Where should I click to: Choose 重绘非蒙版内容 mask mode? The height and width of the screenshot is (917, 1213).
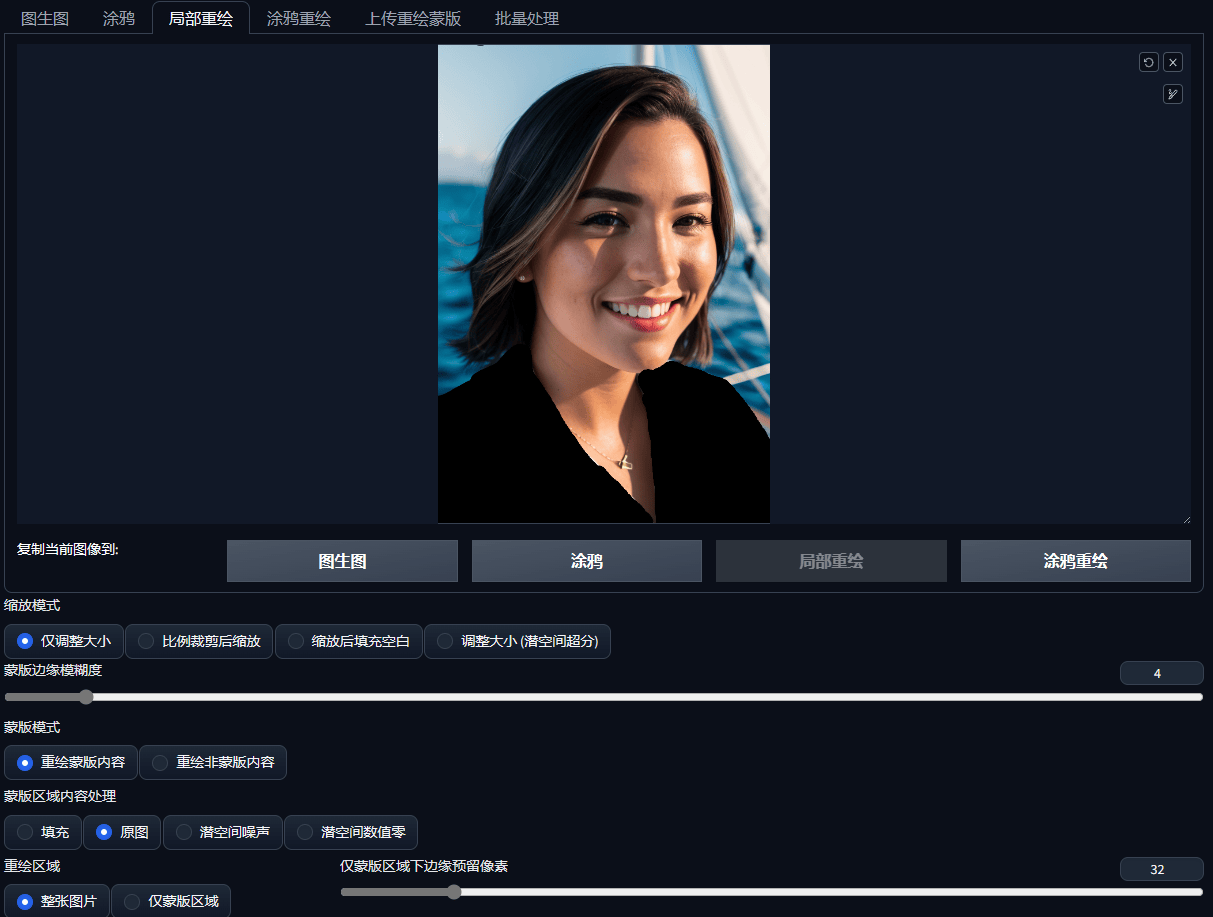(213, 762)
